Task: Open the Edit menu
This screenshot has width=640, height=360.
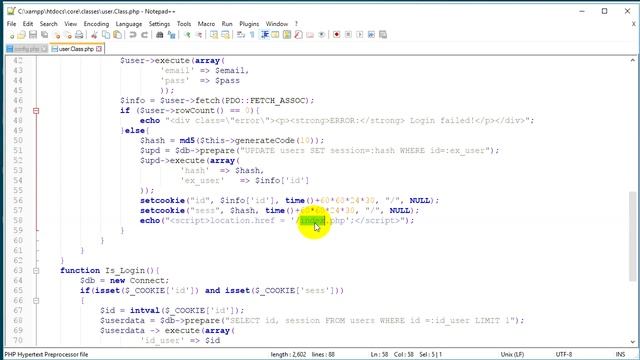Action: pos(28,24)
